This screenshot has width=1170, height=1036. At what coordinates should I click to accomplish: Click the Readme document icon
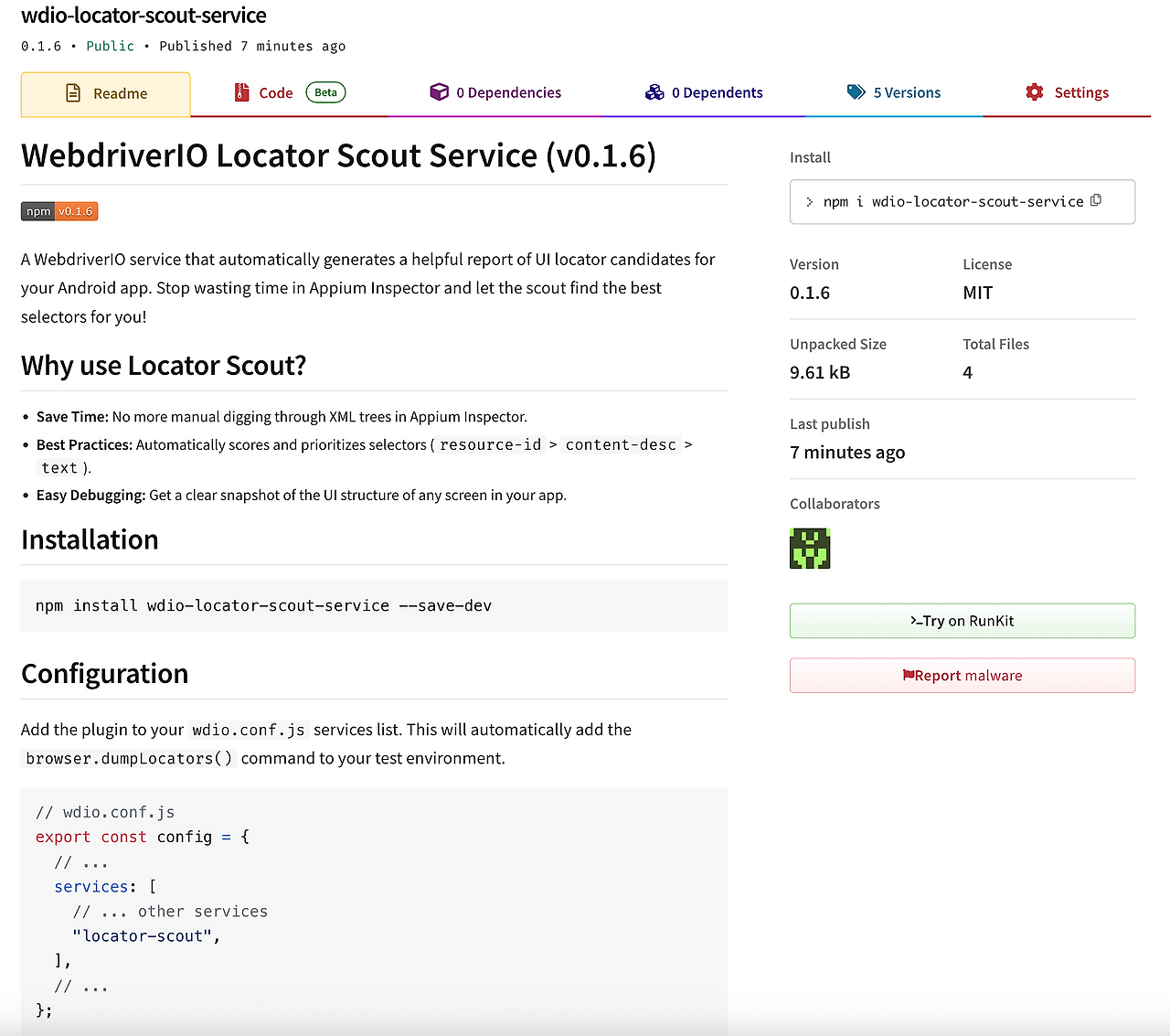click(73, 93)
